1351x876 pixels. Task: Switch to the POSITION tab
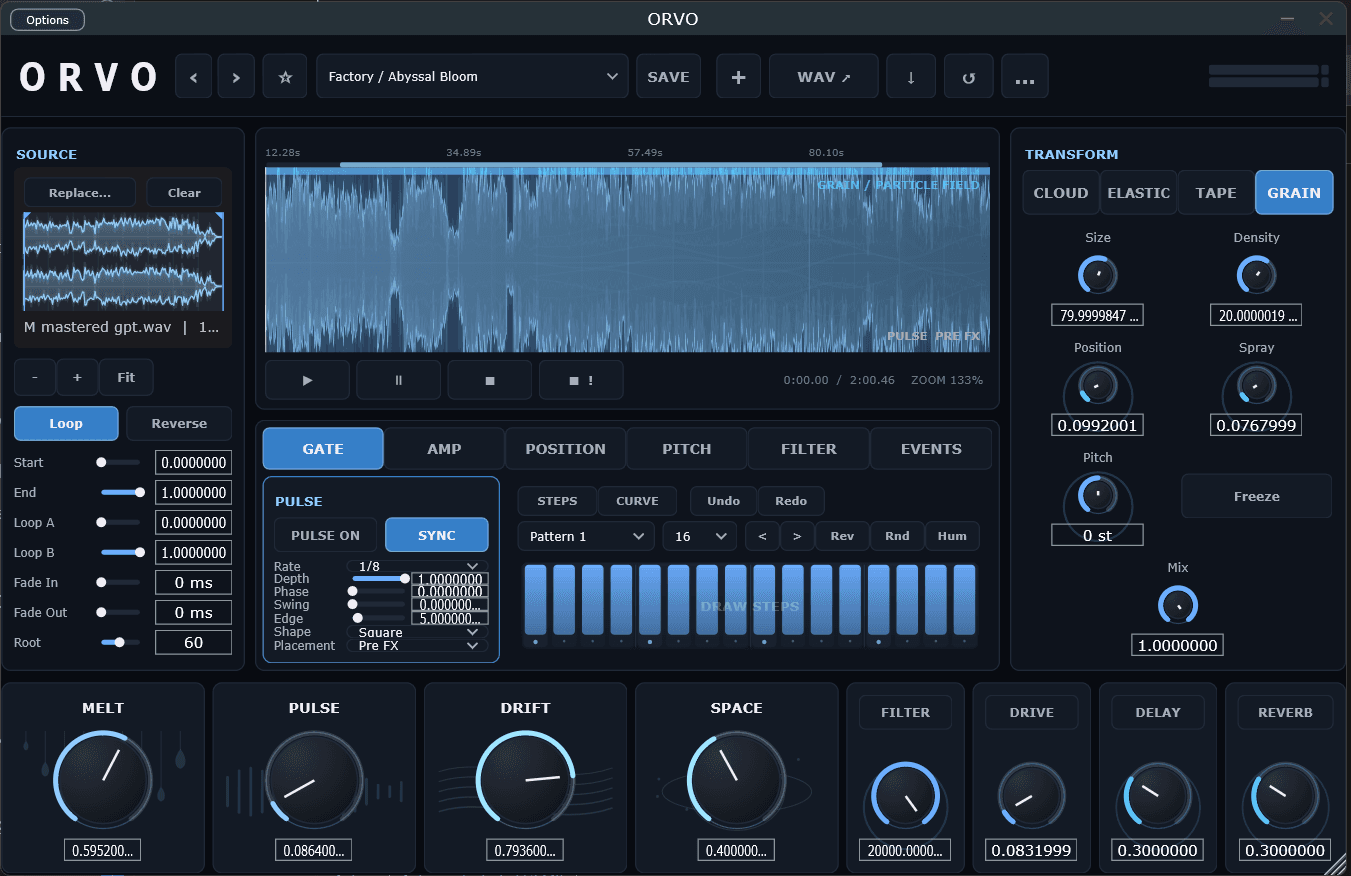(x=566, y=449)
